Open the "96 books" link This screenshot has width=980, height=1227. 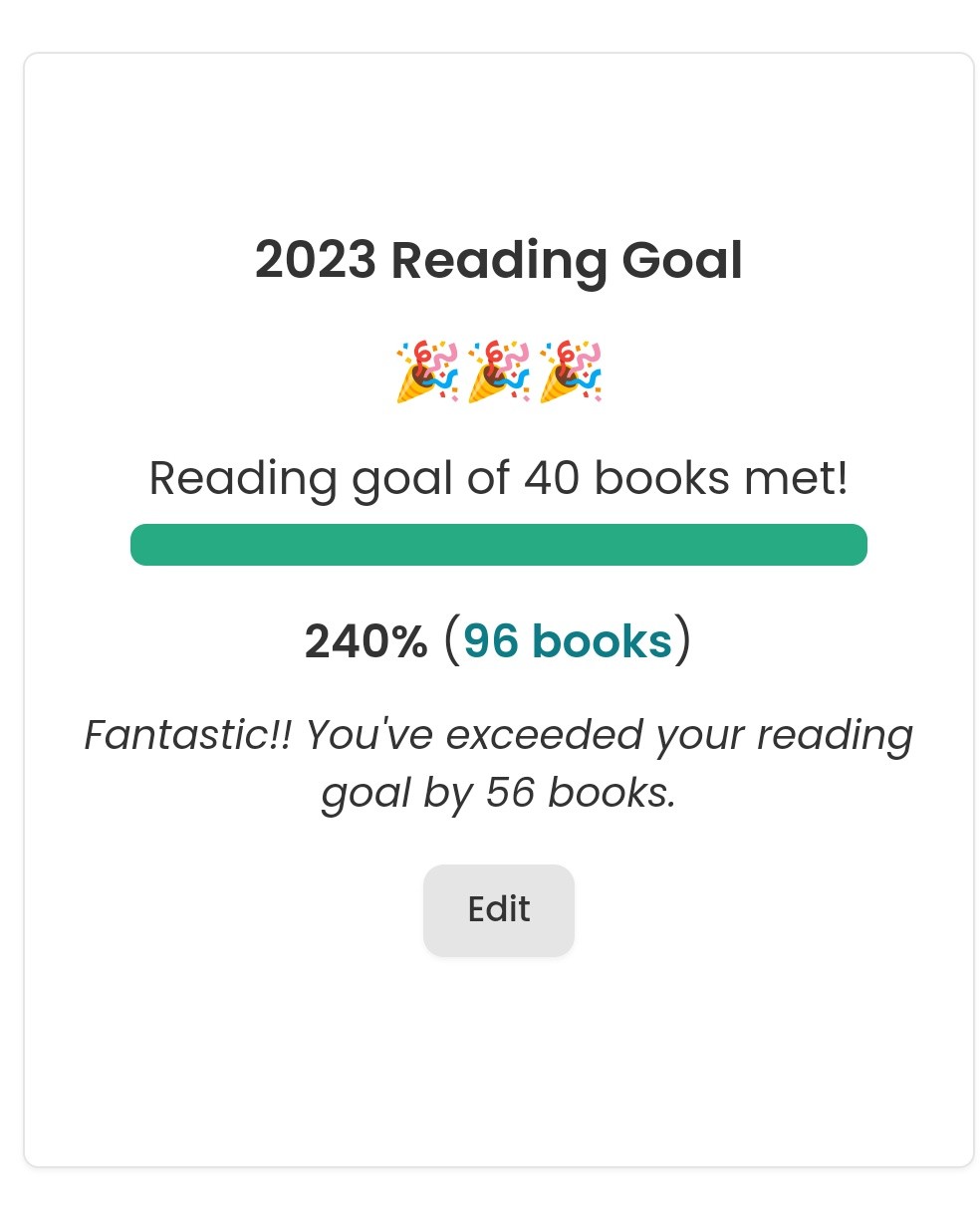pos(568,641)
